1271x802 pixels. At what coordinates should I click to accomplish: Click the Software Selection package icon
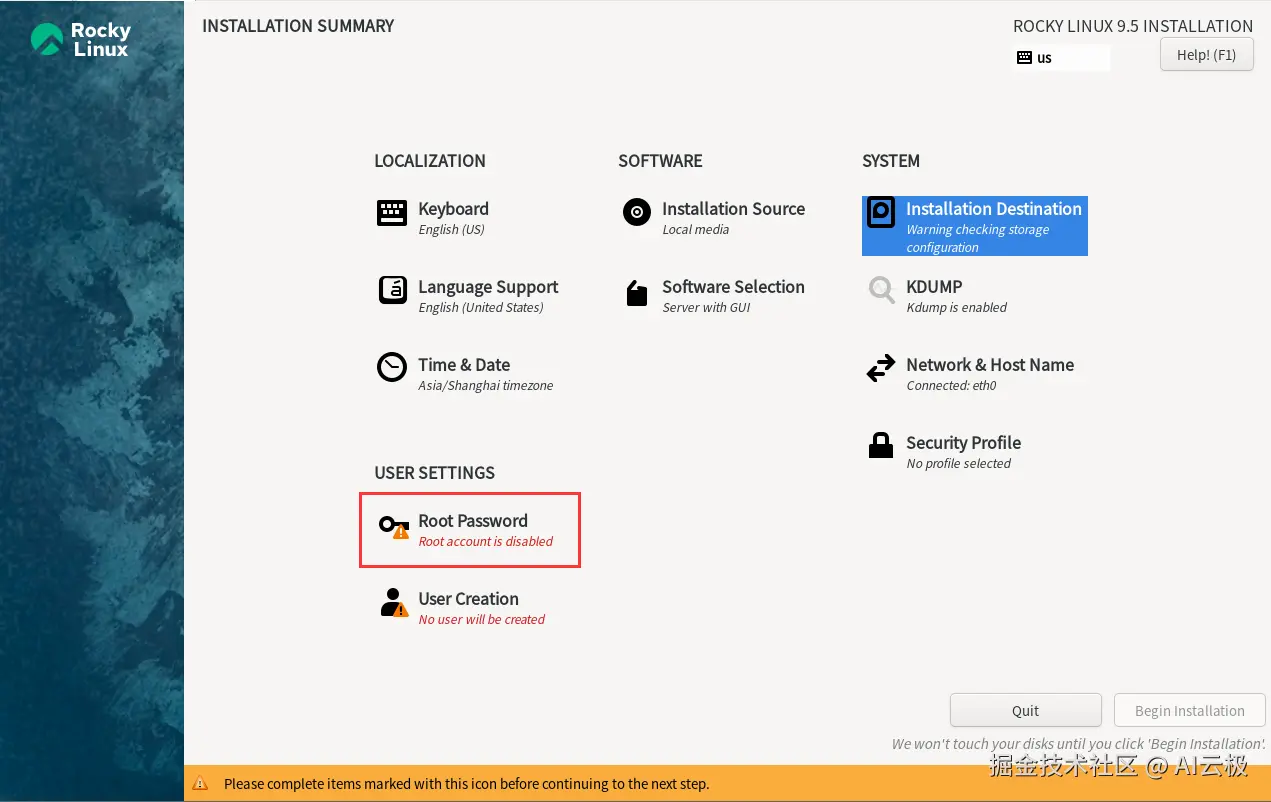point(637,293)
